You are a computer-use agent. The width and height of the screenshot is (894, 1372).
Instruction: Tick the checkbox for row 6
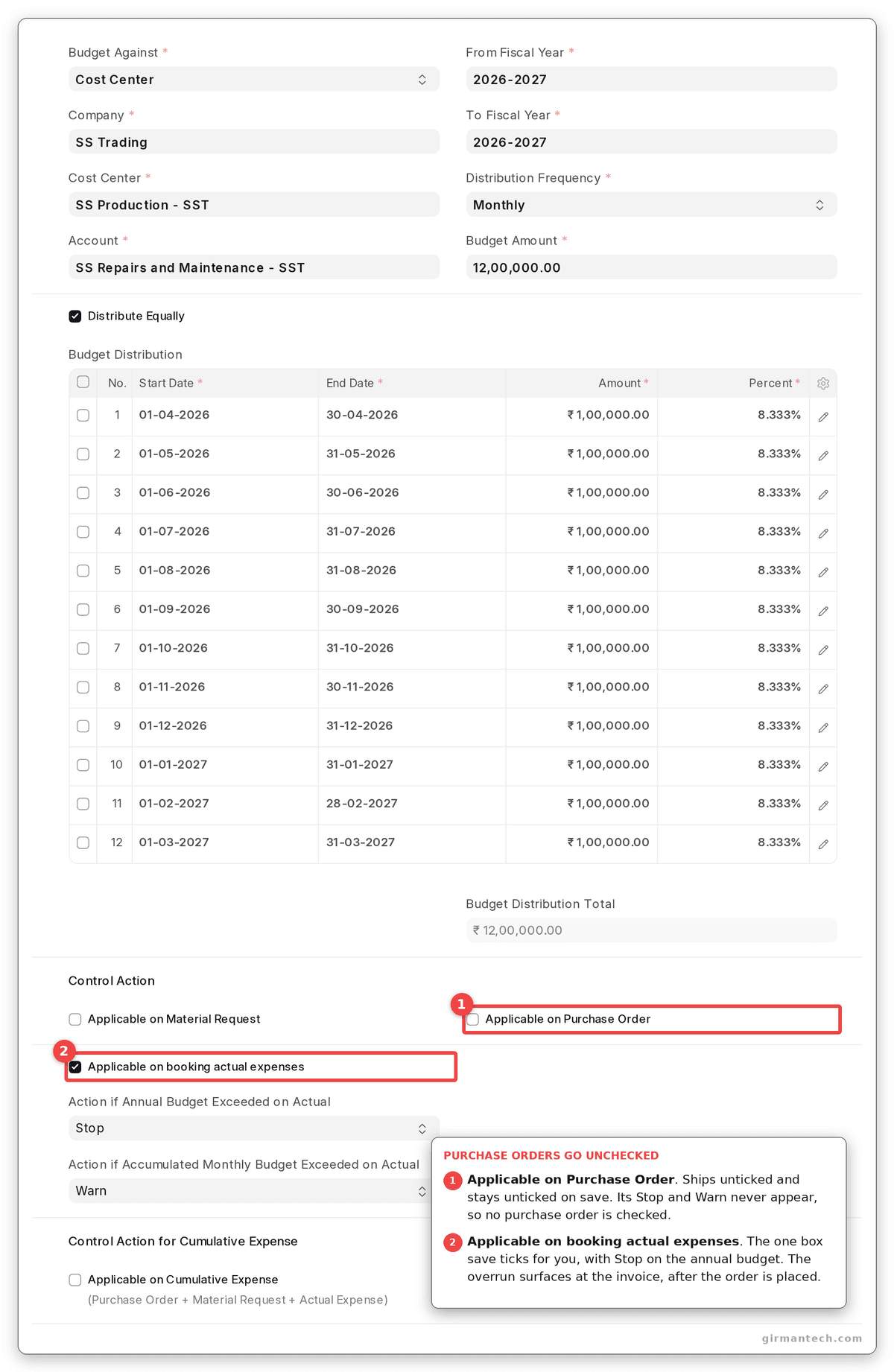[x=83, y=609]
